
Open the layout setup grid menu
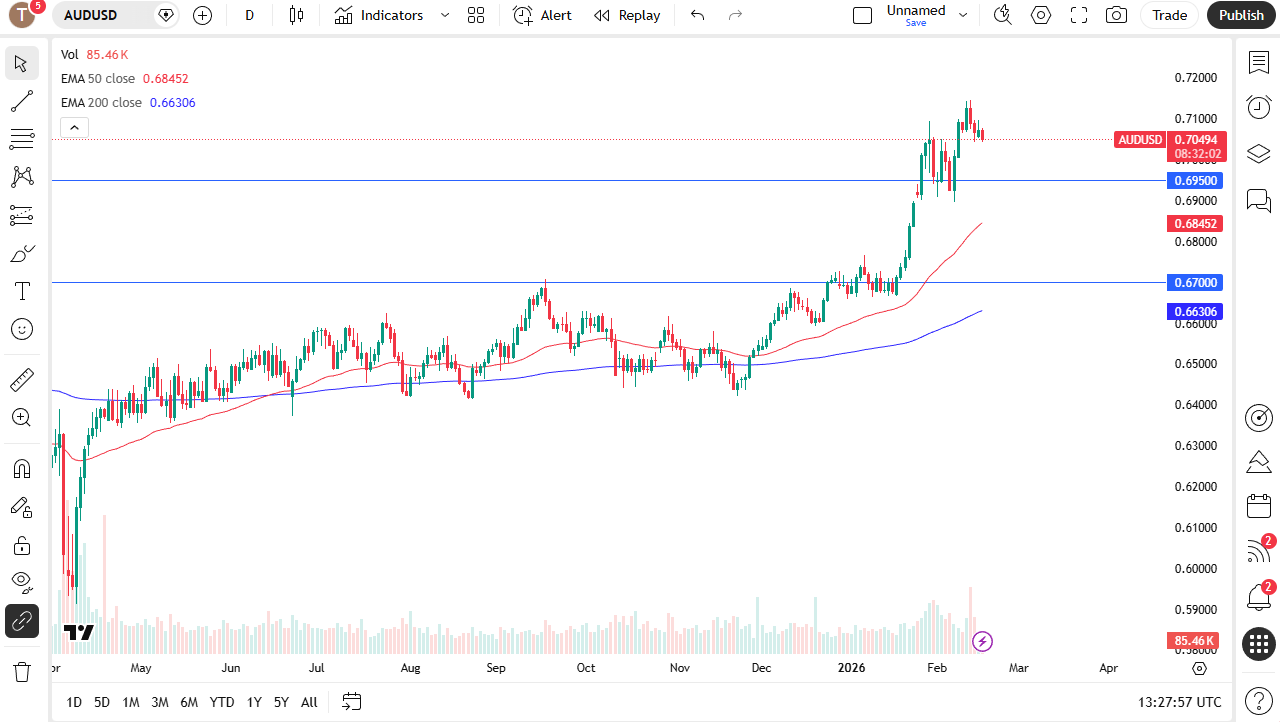[x=476, y=15]
